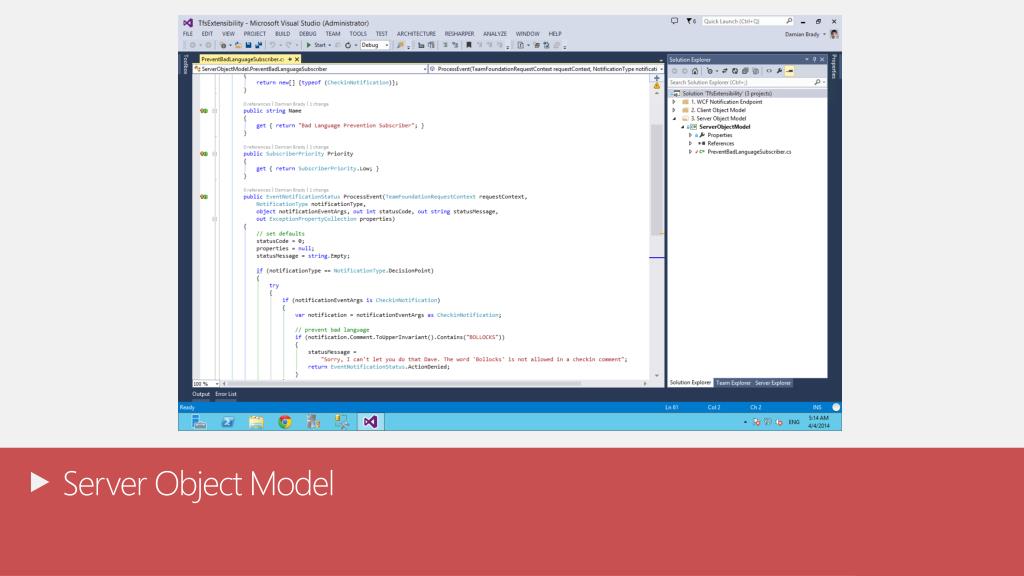
Task: Click the Visual Studio taskbar icon
Action: (370, 422)
